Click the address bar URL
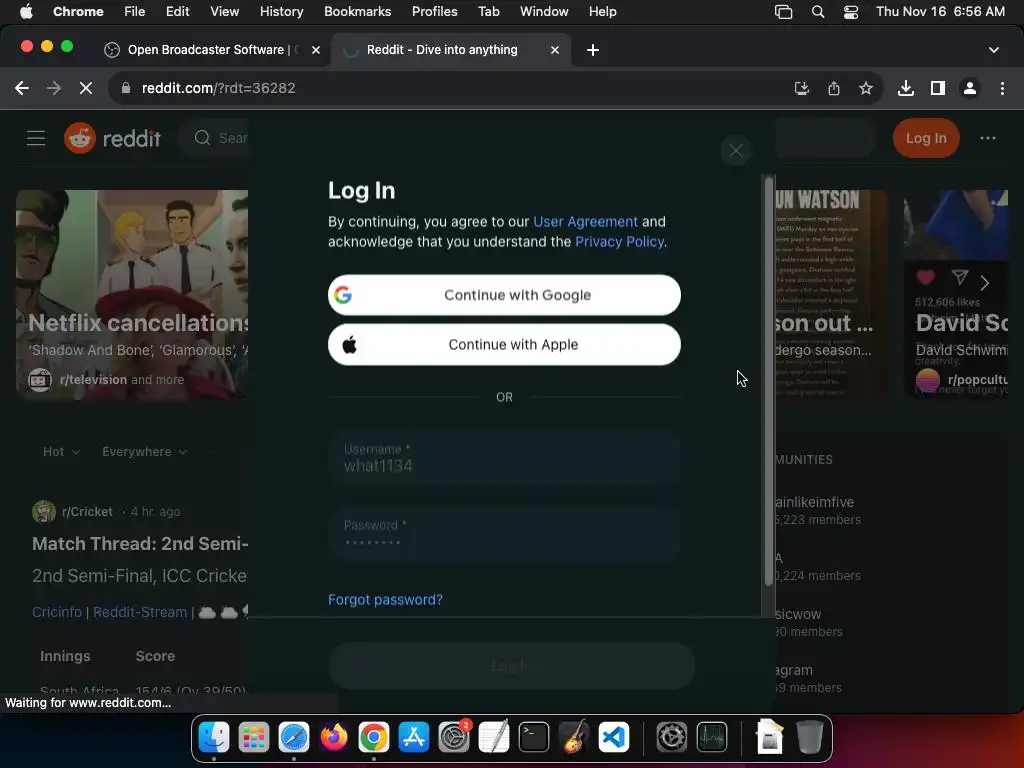Image resolution: width=1024 pixels, height=768 pixels. (x=218, y=88)
